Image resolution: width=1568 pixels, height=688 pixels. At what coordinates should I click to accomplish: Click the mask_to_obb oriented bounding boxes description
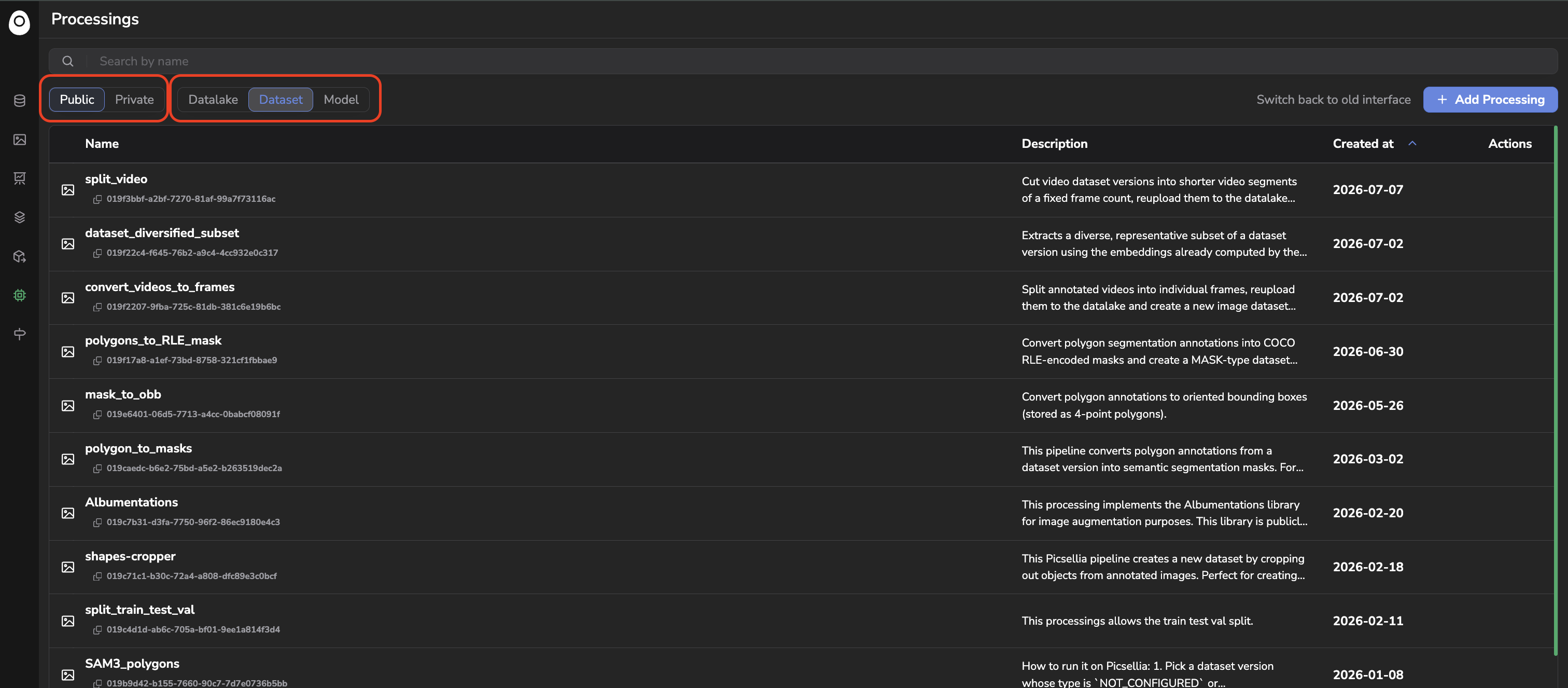pos(1164,406)
